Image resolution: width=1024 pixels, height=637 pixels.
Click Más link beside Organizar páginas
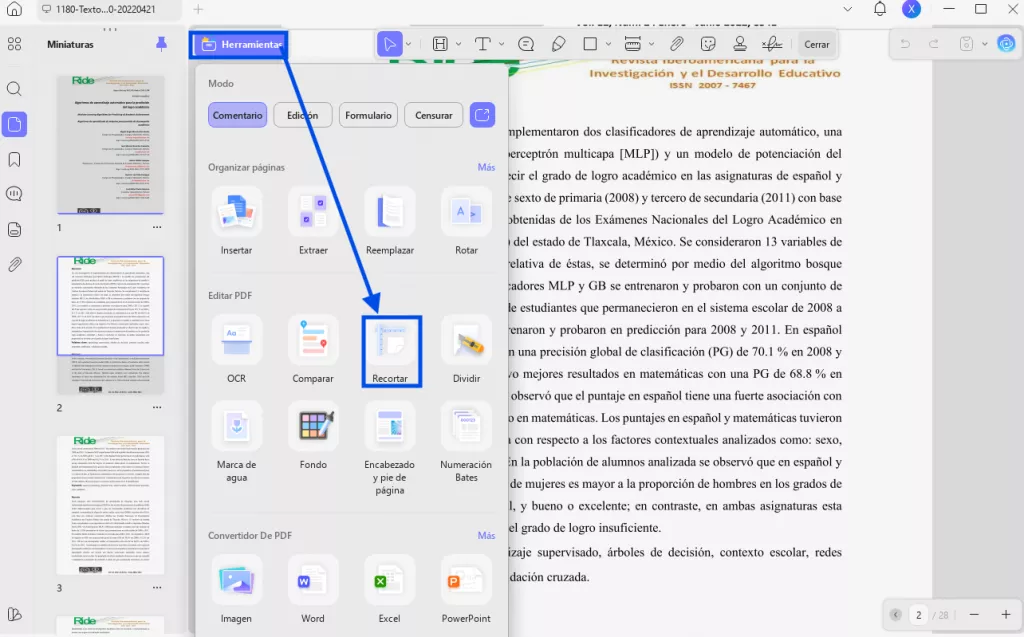click(486, 167)
